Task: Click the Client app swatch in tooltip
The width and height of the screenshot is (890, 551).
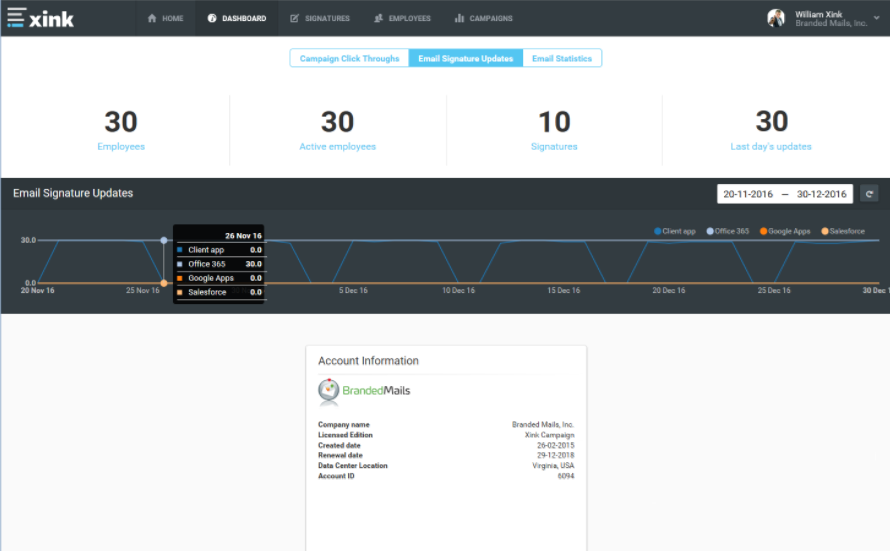Action: pyautogui.click(x=180, y=250)
